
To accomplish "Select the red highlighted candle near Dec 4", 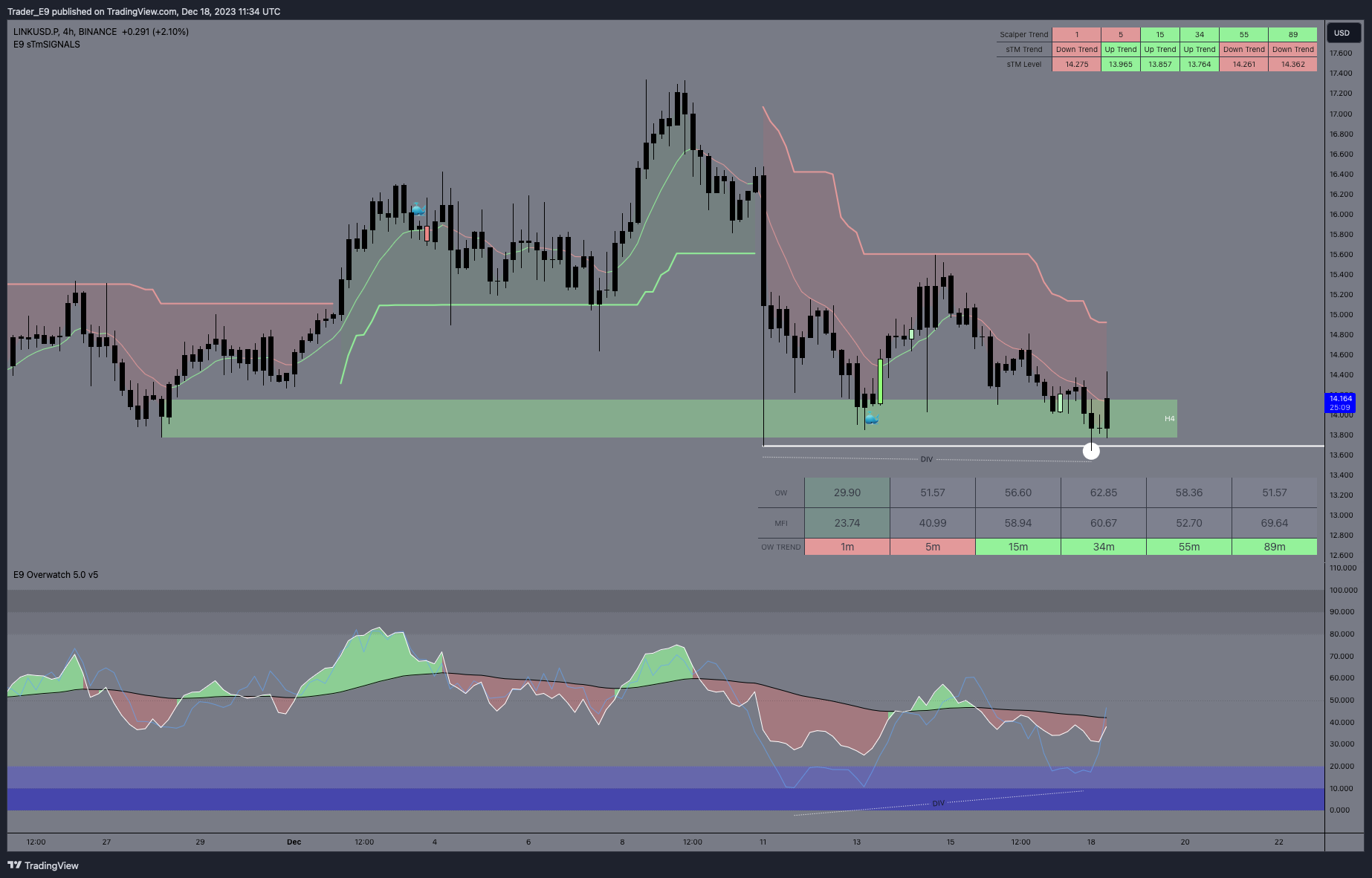I will [427, 233].
